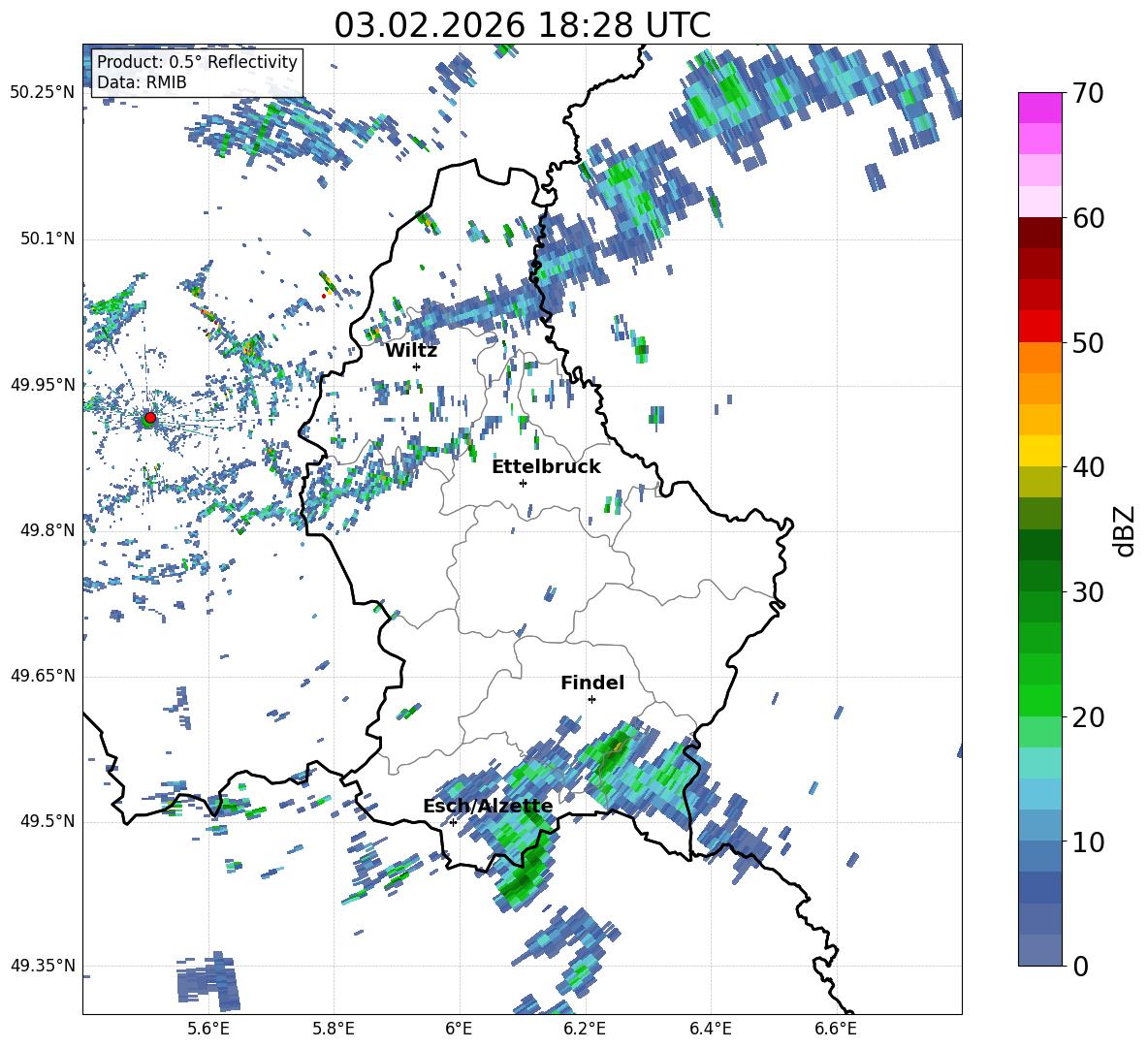Click the 40 value on the colorbar
1148x1048 pixels.
[1089, 467]
